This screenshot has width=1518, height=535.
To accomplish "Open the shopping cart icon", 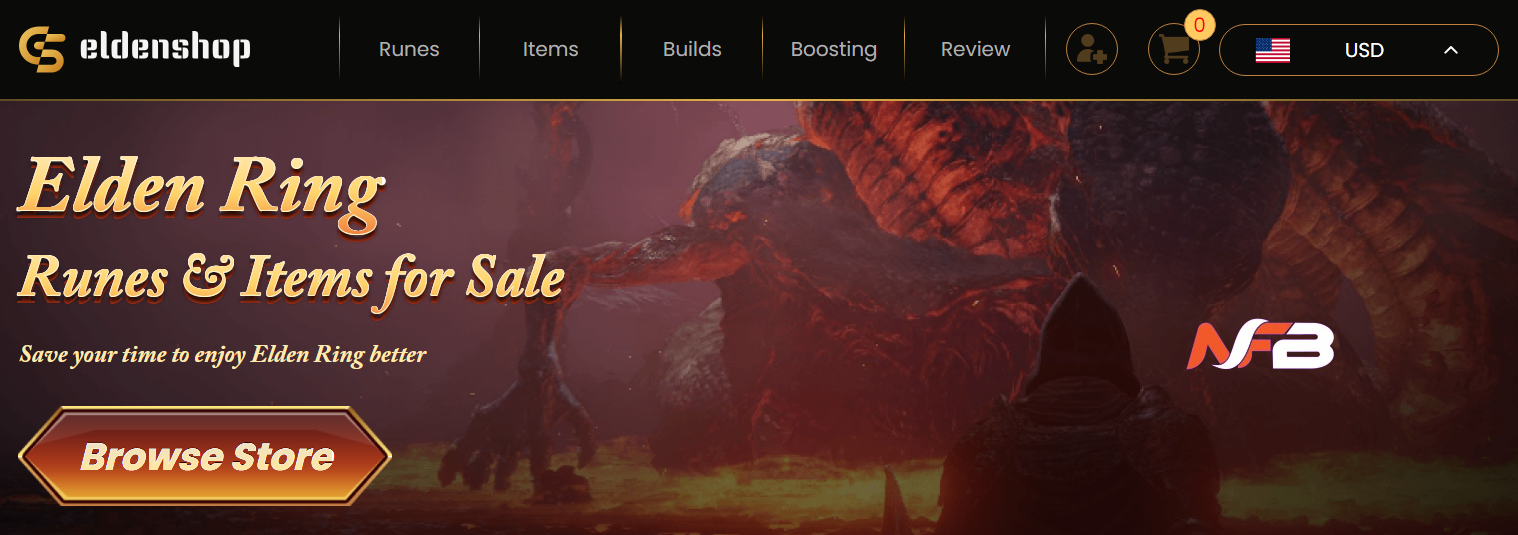I will click(x=1174, y=49).
